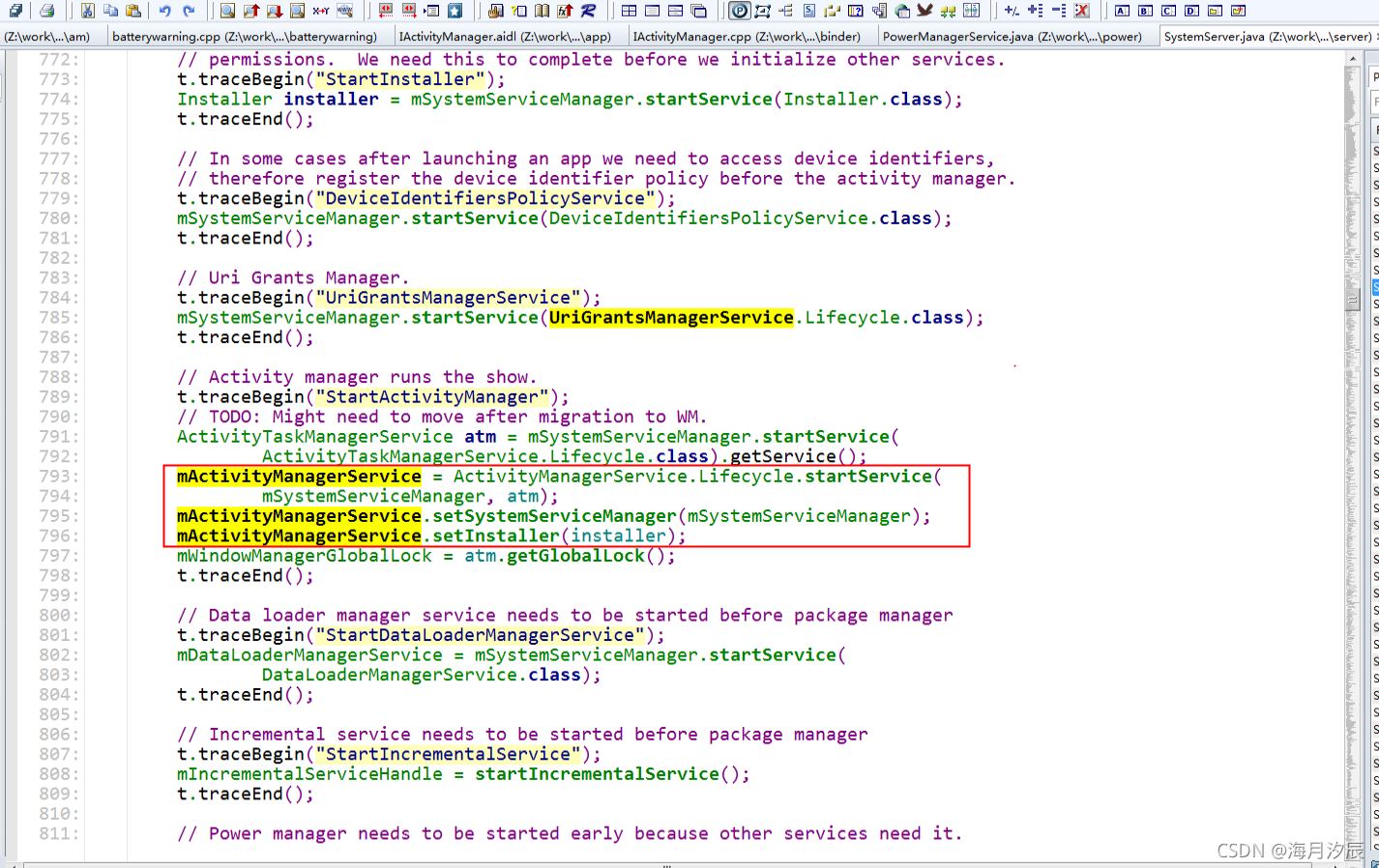Expand the B! symbol category button
Image resolution: width=1379 pixels, height=868 pixels.
click(x=1144, y=11)
